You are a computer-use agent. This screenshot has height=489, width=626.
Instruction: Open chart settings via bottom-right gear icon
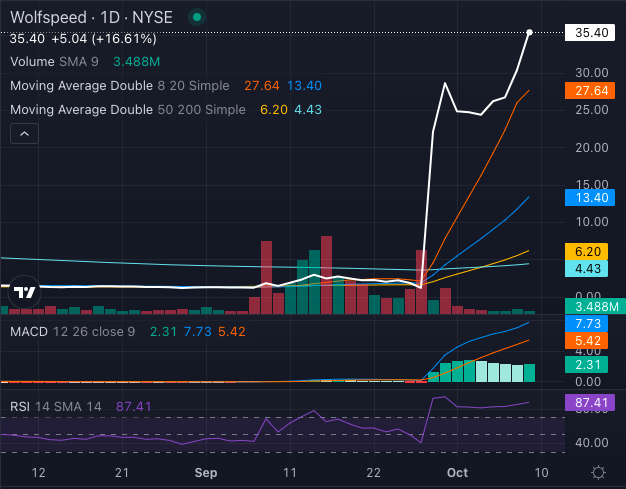point(597,472)
